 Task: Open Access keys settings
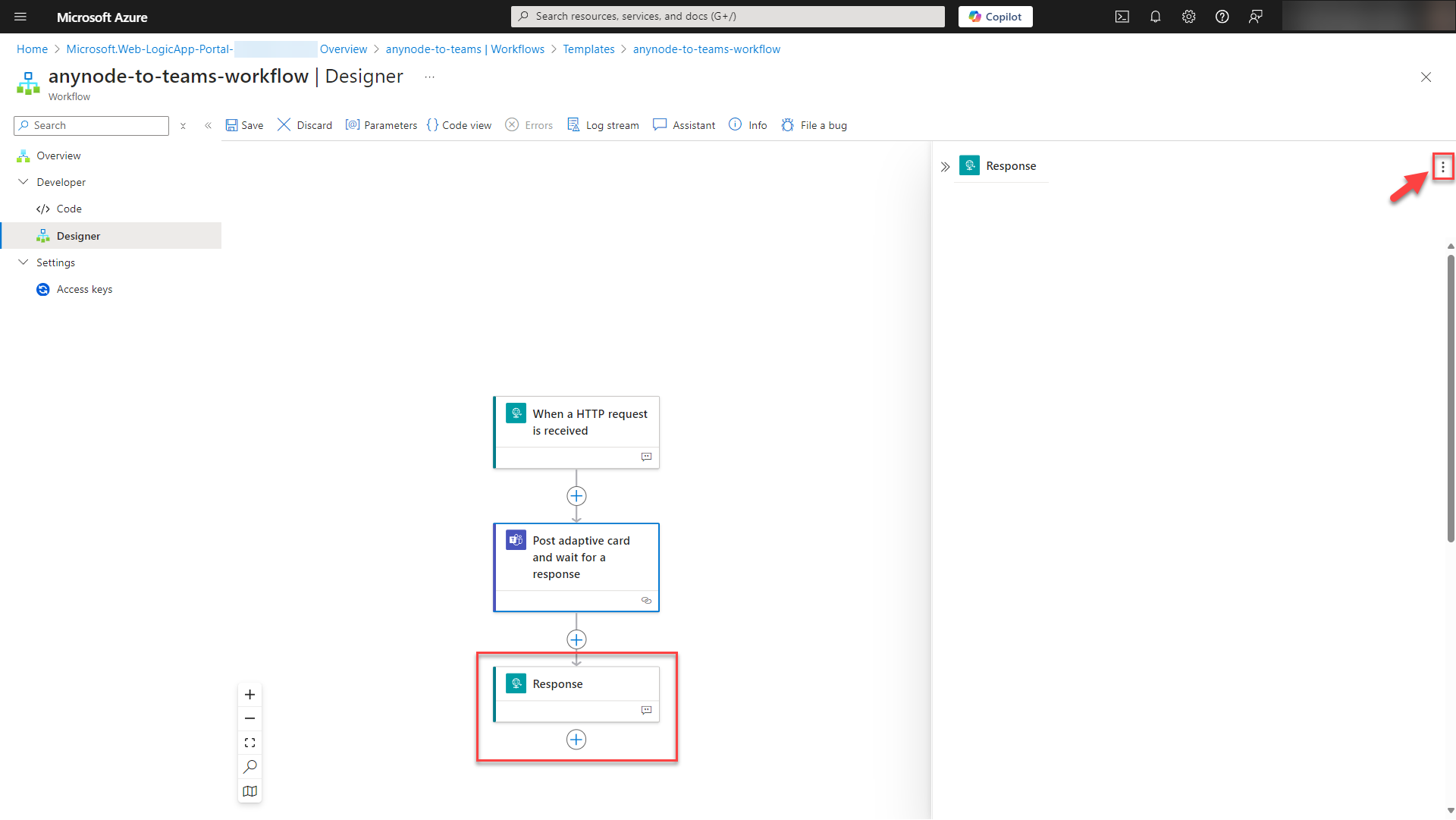click(84, 289)
